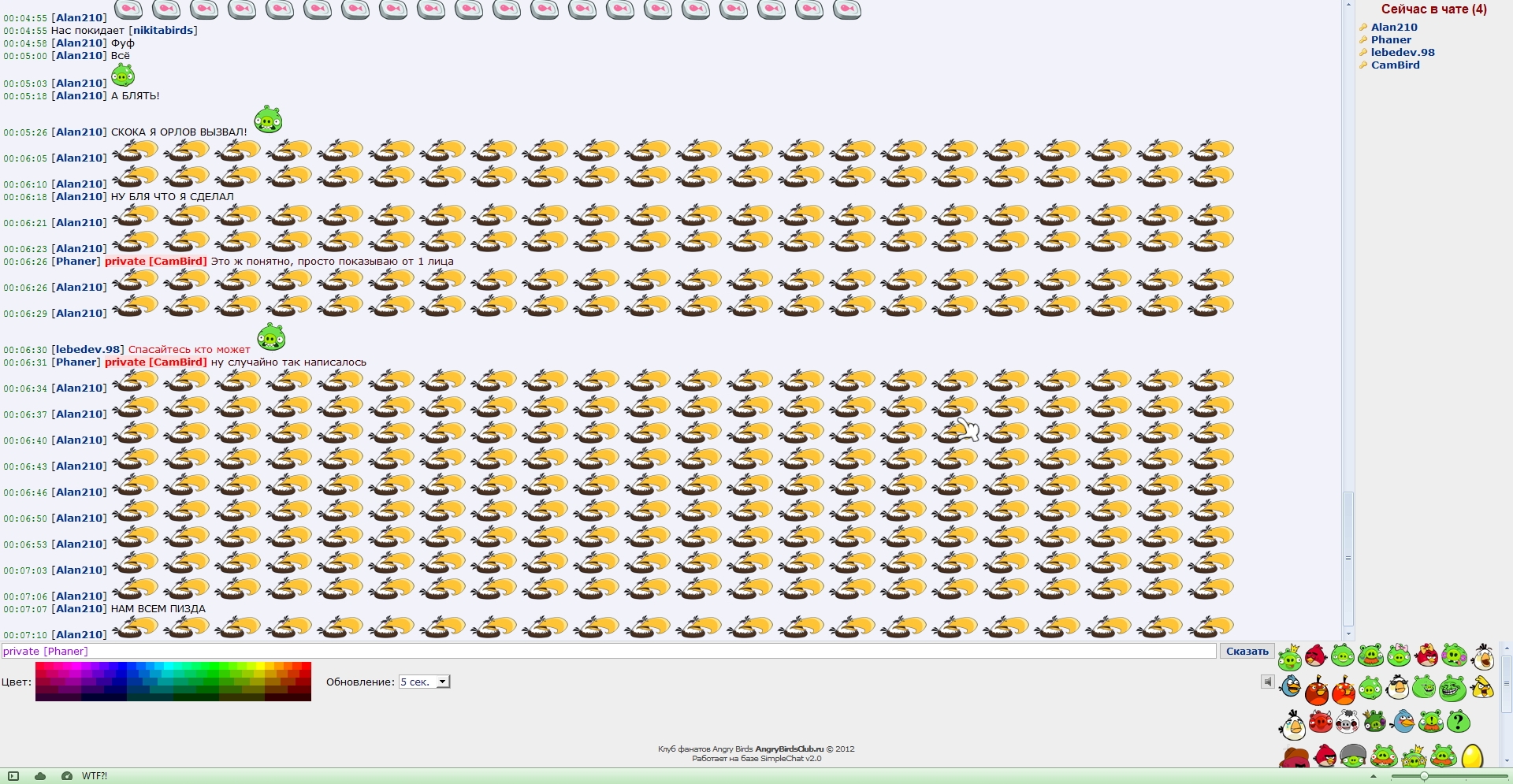Click the chat log scroll-down arrow
This screenshot has width=1513, height=784.
tap(1348, 634)
